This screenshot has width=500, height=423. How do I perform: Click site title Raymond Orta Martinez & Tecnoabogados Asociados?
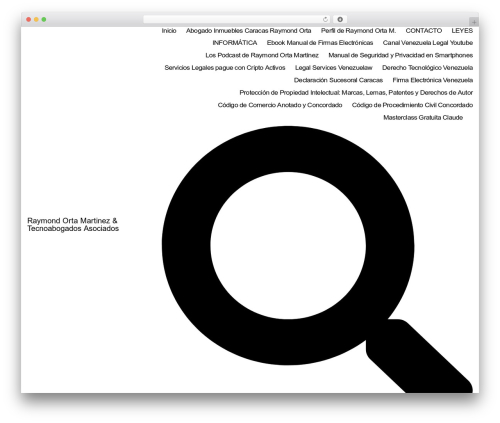pos(73,224)
